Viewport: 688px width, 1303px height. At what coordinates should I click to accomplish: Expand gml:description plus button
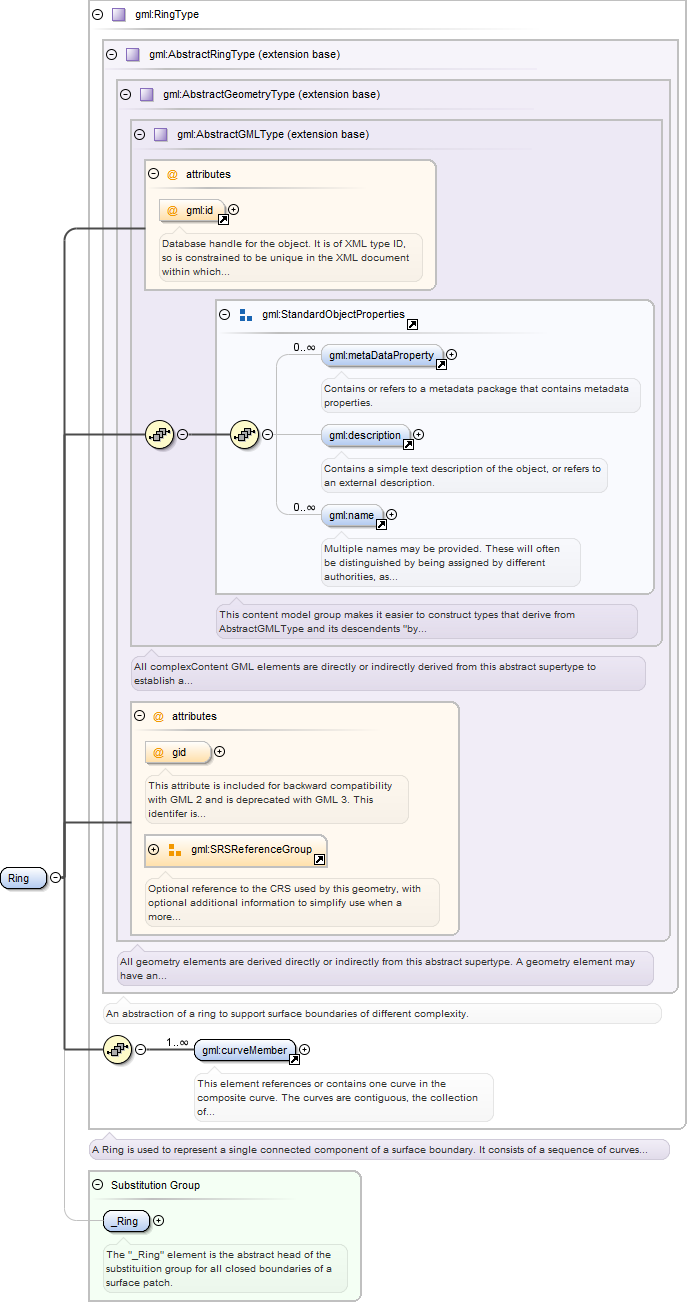(x=419, y=434)
